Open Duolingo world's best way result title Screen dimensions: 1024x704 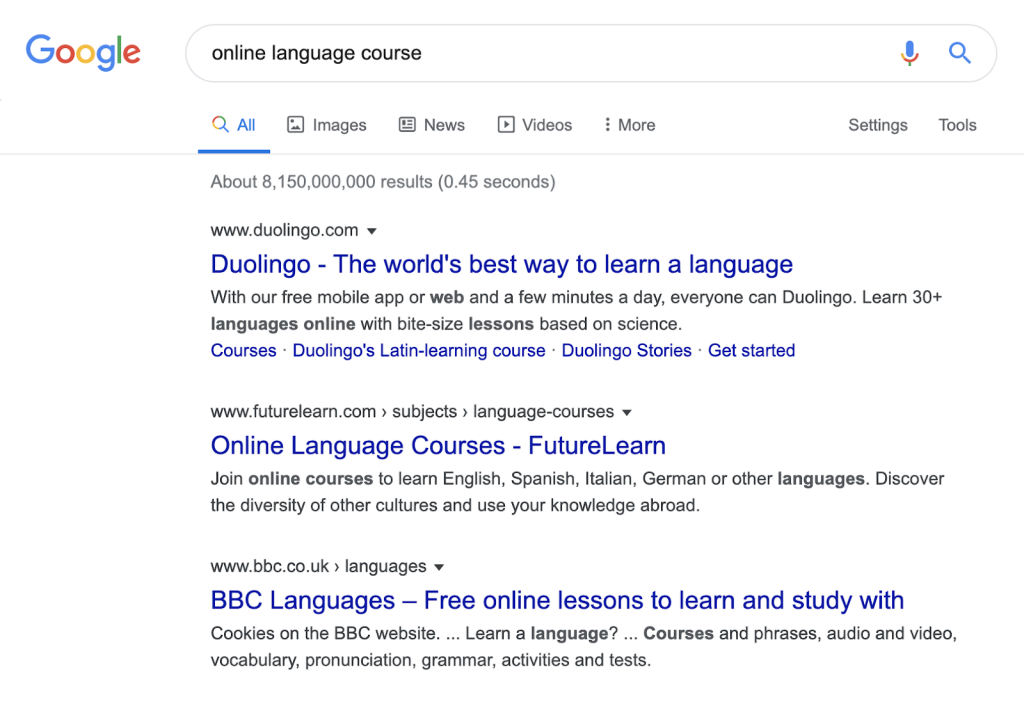pos(502,264)
